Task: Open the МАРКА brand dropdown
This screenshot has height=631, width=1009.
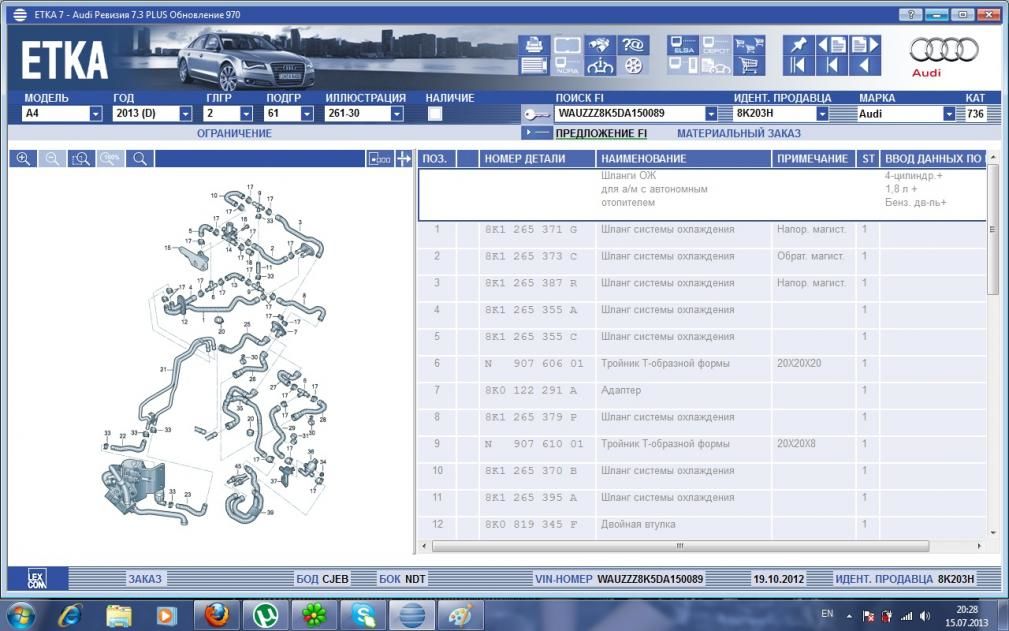Action: tap(949, 114)
